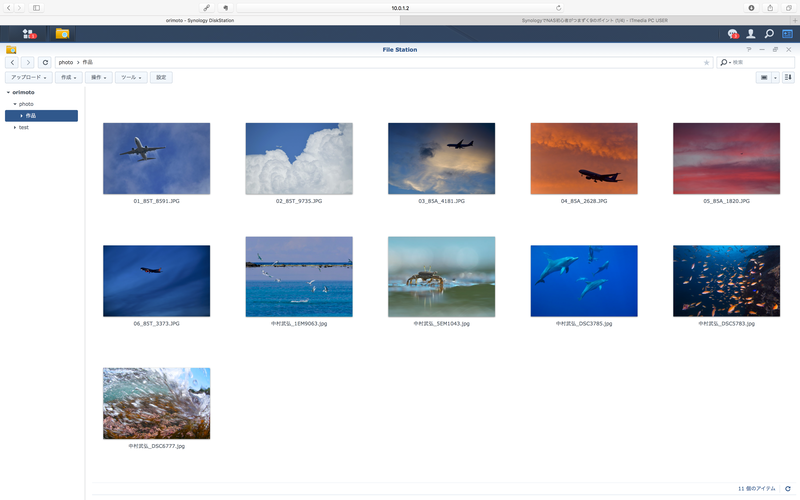The image size is (800, 500).
Task: Expand the test folder node
Action: click(15, 128)
